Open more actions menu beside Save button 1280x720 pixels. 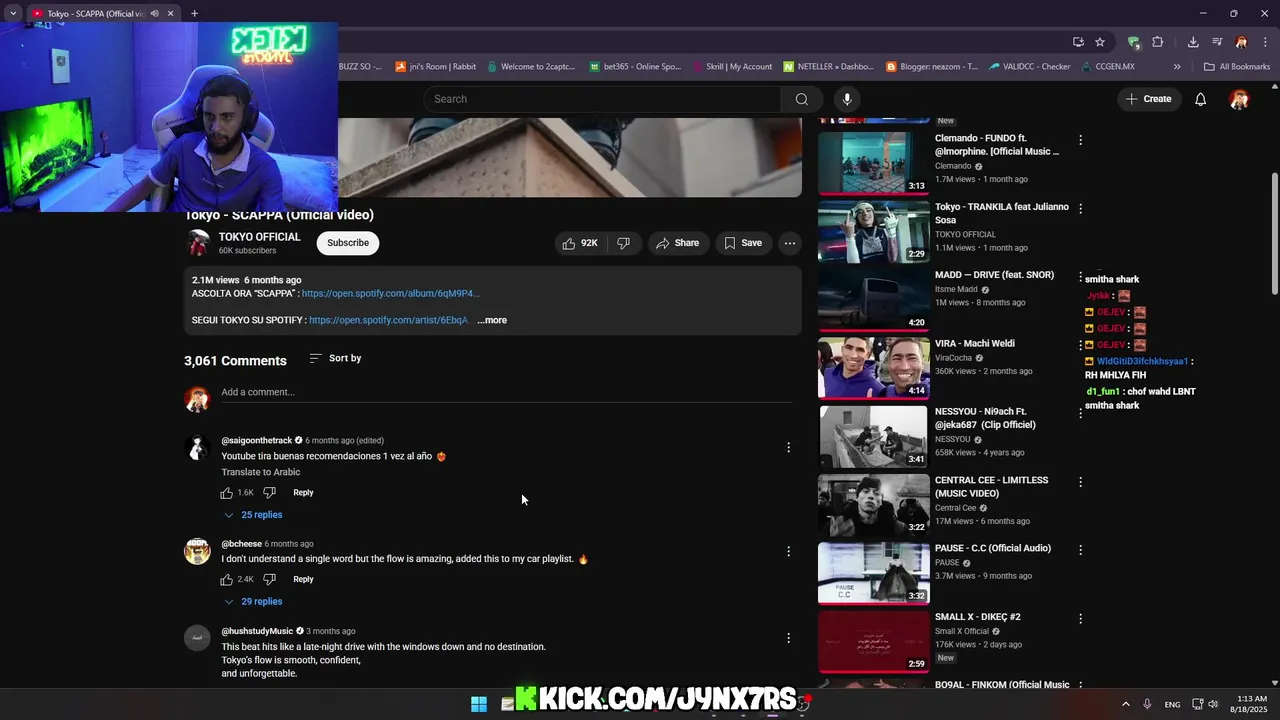pyautogui.click(x=789, y=243)
